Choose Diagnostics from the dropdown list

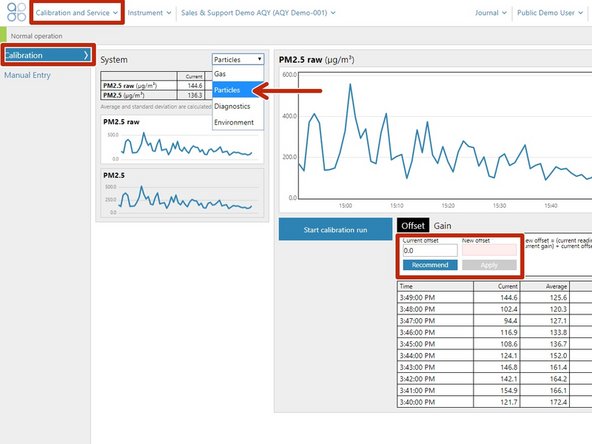point(238,106)
